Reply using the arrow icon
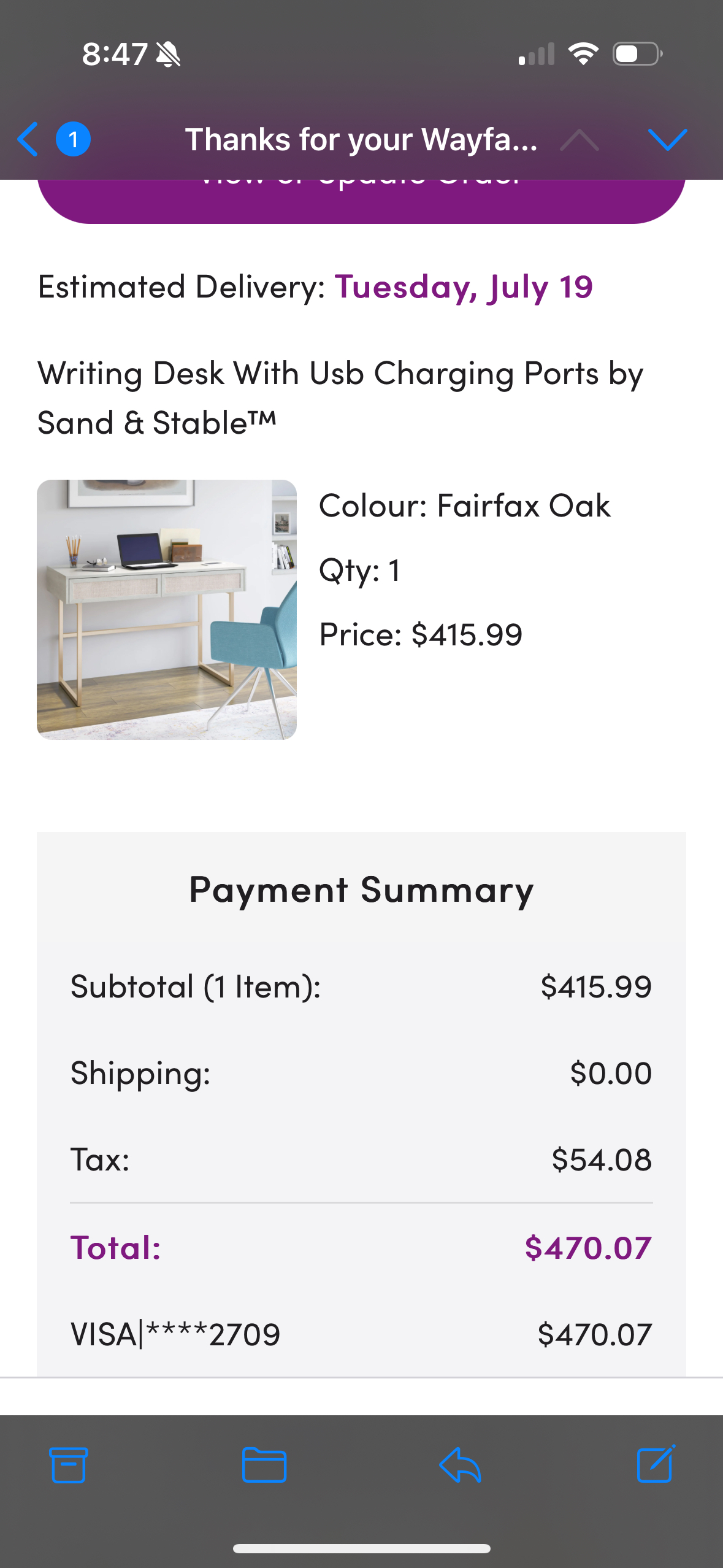This screenshot has width=723, height=1568. (x=460, y=1465)
